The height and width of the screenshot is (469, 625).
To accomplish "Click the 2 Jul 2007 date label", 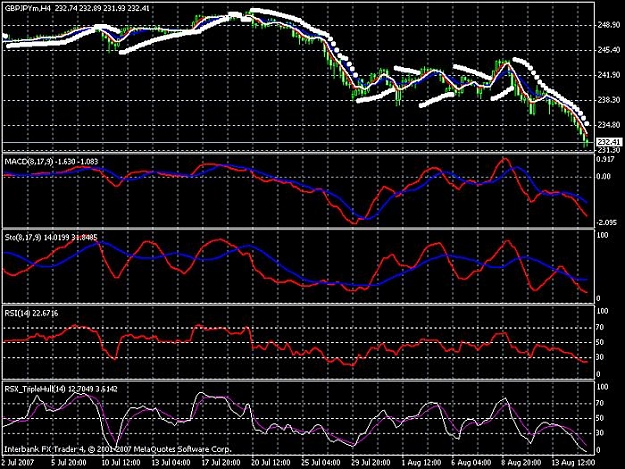I will tap(18, 463).
